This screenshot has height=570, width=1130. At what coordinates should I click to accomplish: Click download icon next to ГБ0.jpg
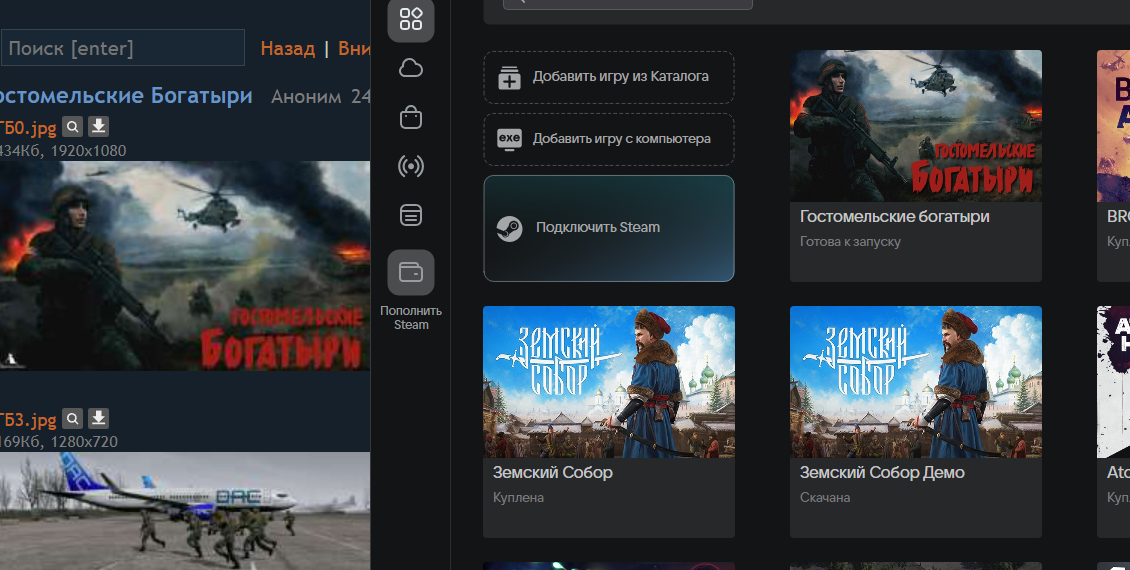[99, 127]
